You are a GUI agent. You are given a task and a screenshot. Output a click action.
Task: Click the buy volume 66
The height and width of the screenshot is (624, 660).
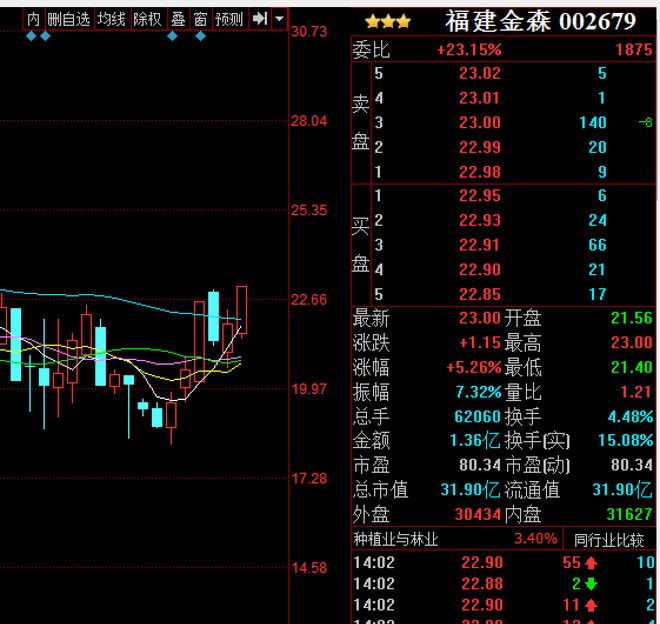(x=597, y=245)
